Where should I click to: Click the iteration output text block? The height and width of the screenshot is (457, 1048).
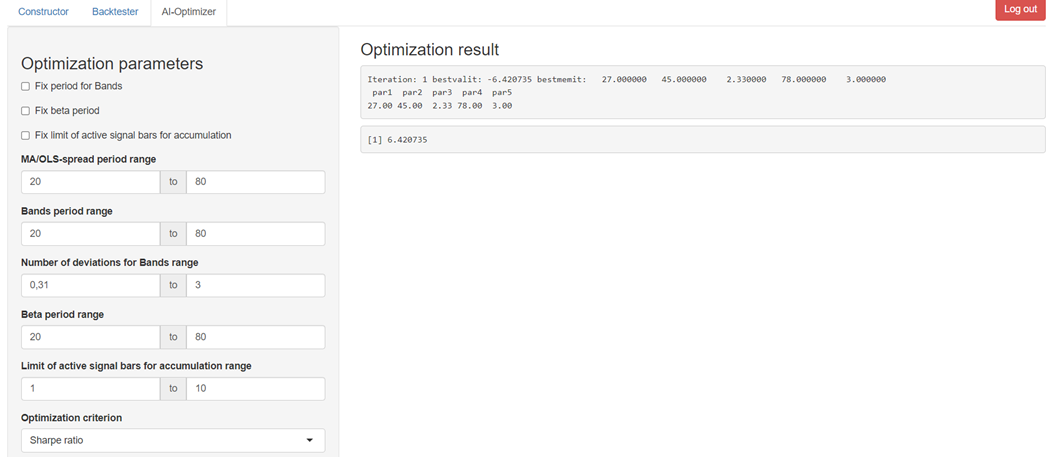[702, 92]
